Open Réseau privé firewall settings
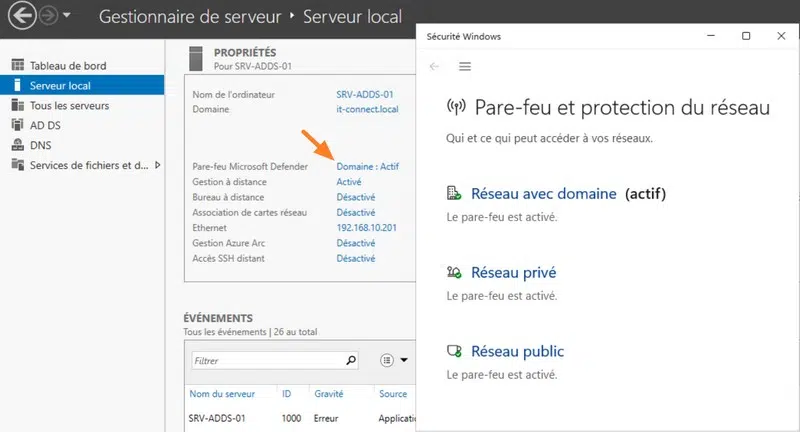Image resolution: width=800 pixels, height=432 pixels. (513, 272)
